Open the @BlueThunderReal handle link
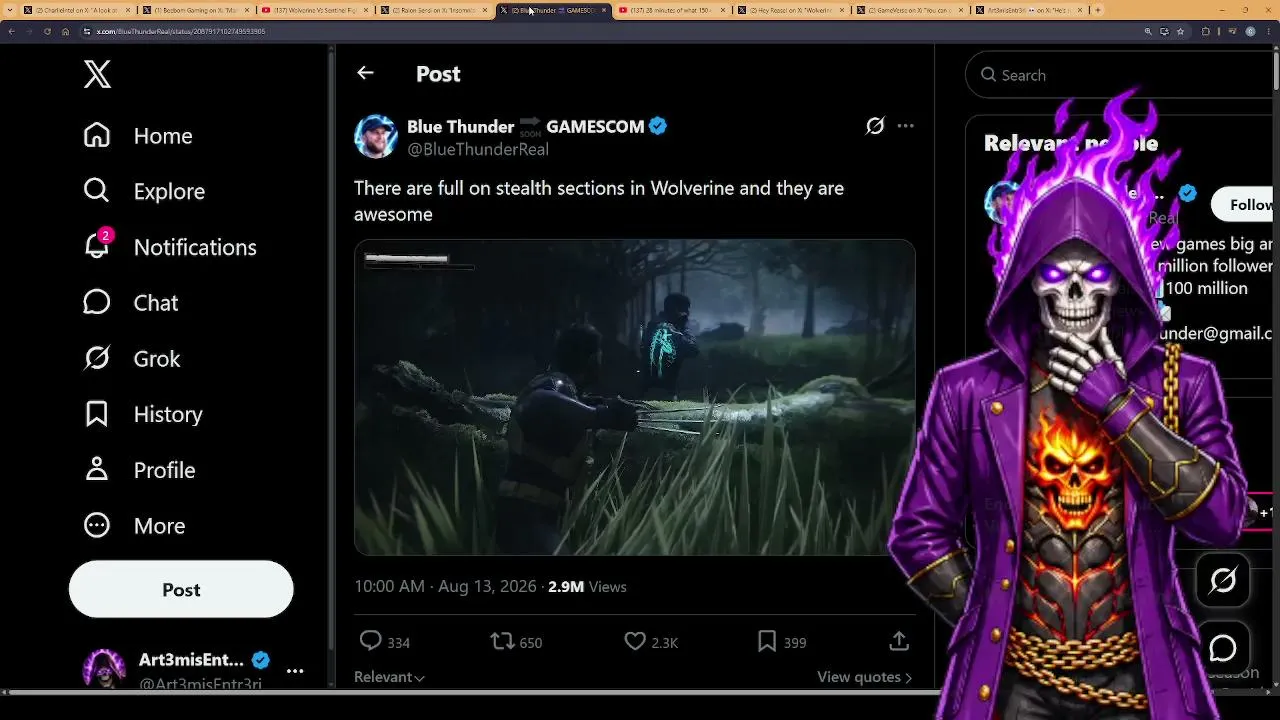Screen dimensions: 1280x720 (478, 149)
